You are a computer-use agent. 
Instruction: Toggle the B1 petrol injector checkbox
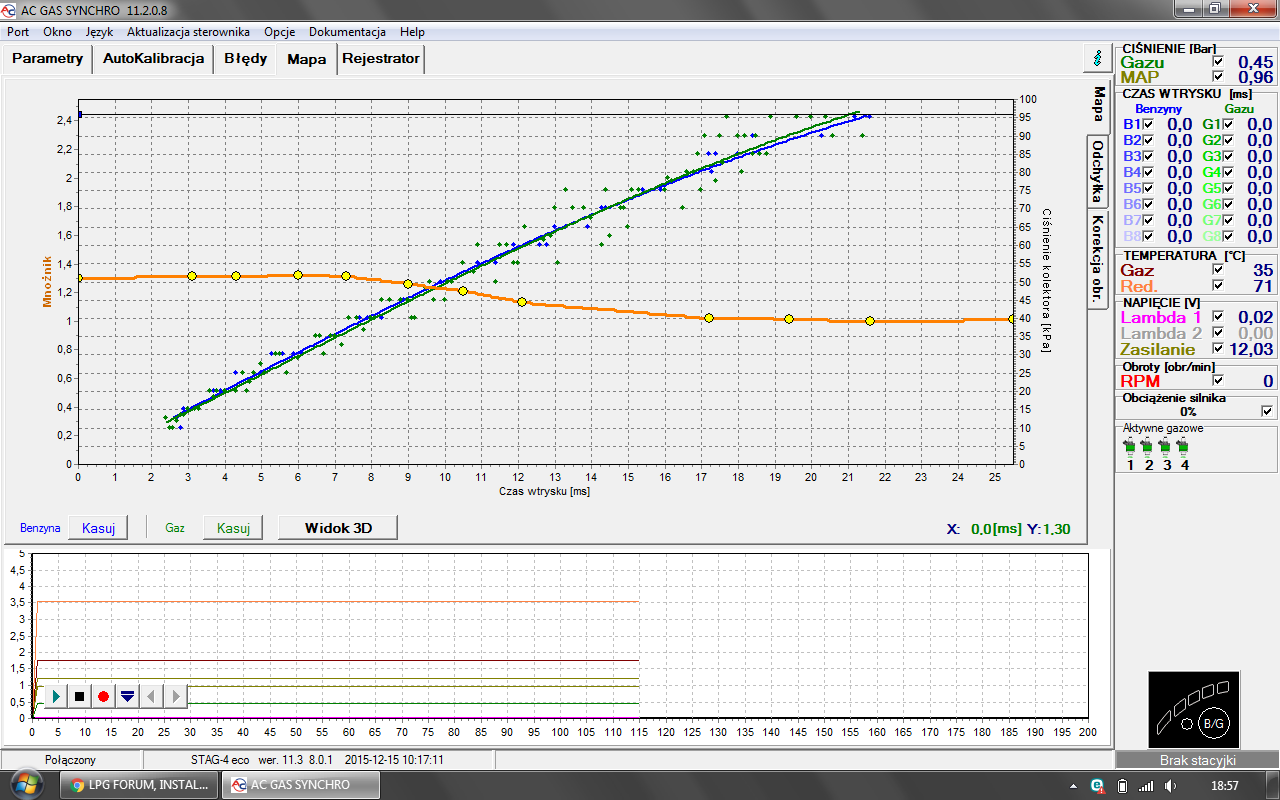click(x=1148, y=124)
